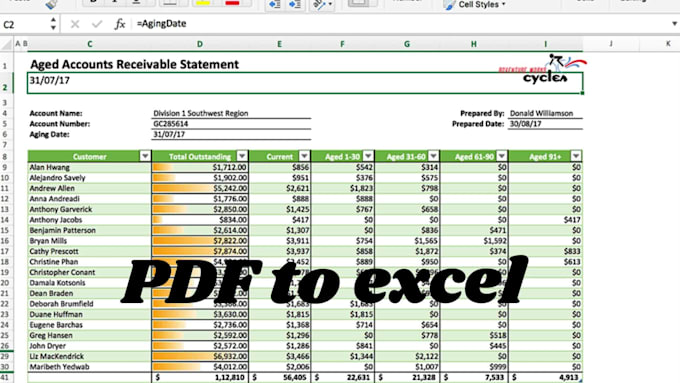
Task: Click the fx Insert Function icon
Action: (120, 24)
